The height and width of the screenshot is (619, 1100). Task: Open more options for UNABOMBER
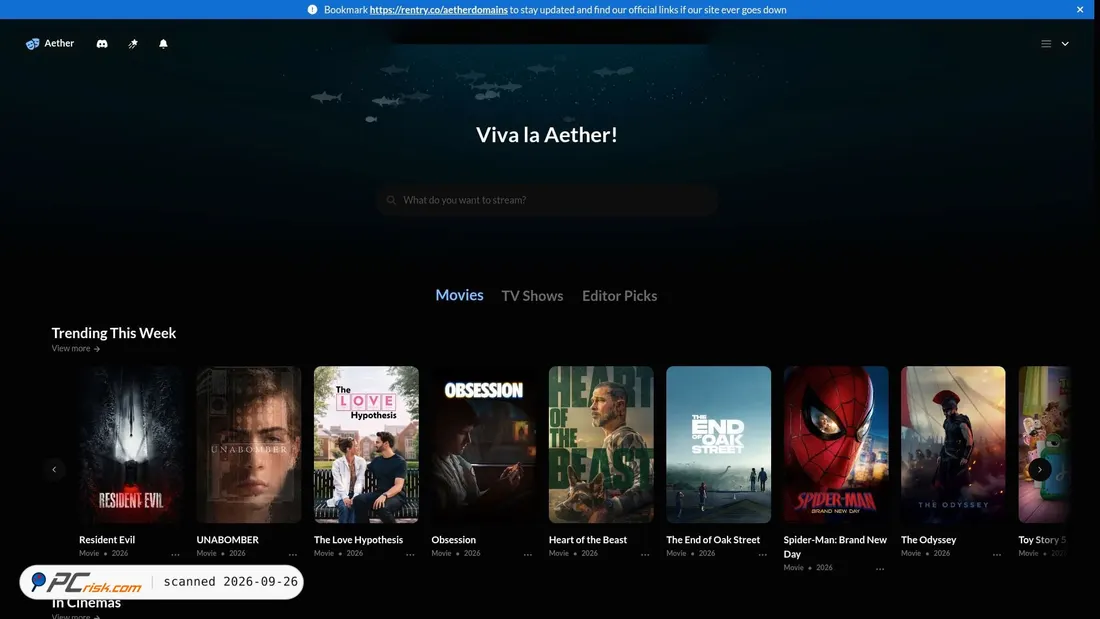(293, 554)
